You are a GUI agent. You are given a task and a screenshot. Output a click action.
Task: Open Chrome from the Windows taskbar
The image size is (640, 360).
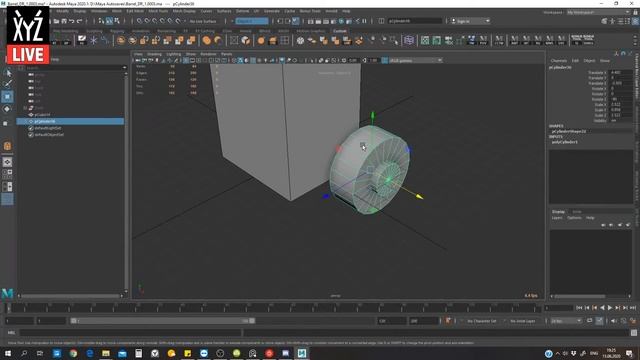pos(73,353)
